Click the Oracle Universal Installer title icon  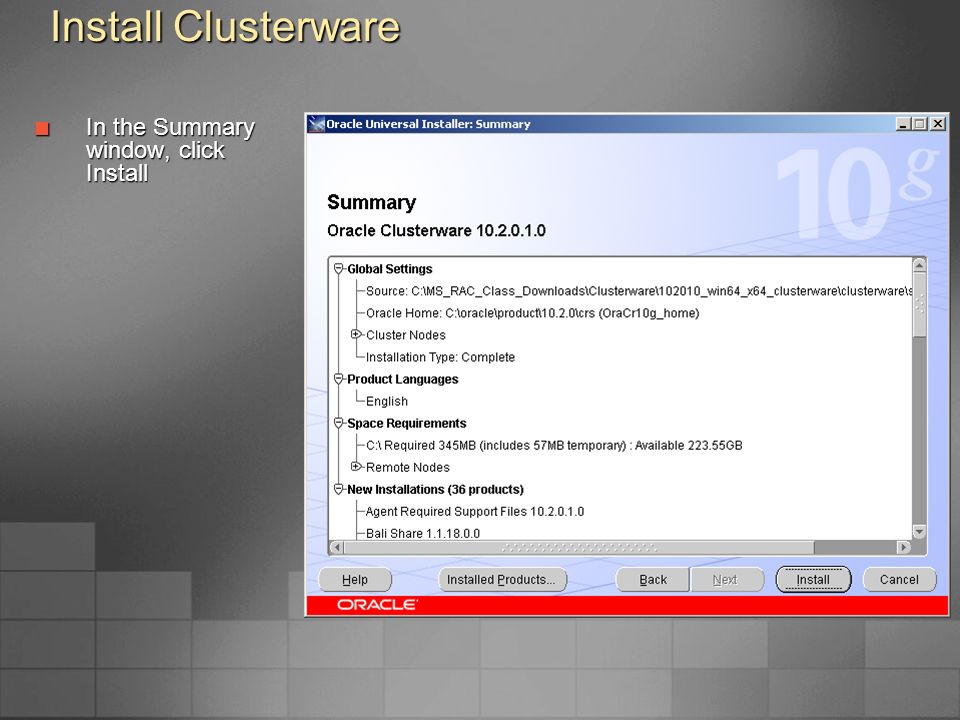coord(316,124)
